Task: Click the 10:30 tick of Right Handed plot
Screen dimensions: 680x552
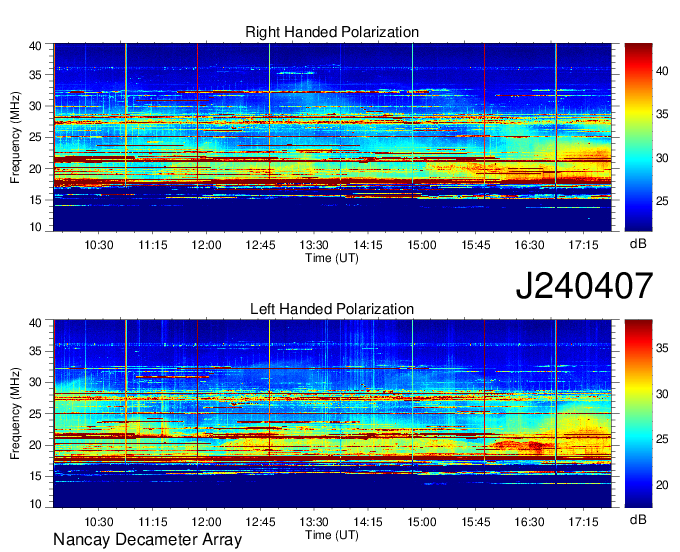Action: pos(99,245)
